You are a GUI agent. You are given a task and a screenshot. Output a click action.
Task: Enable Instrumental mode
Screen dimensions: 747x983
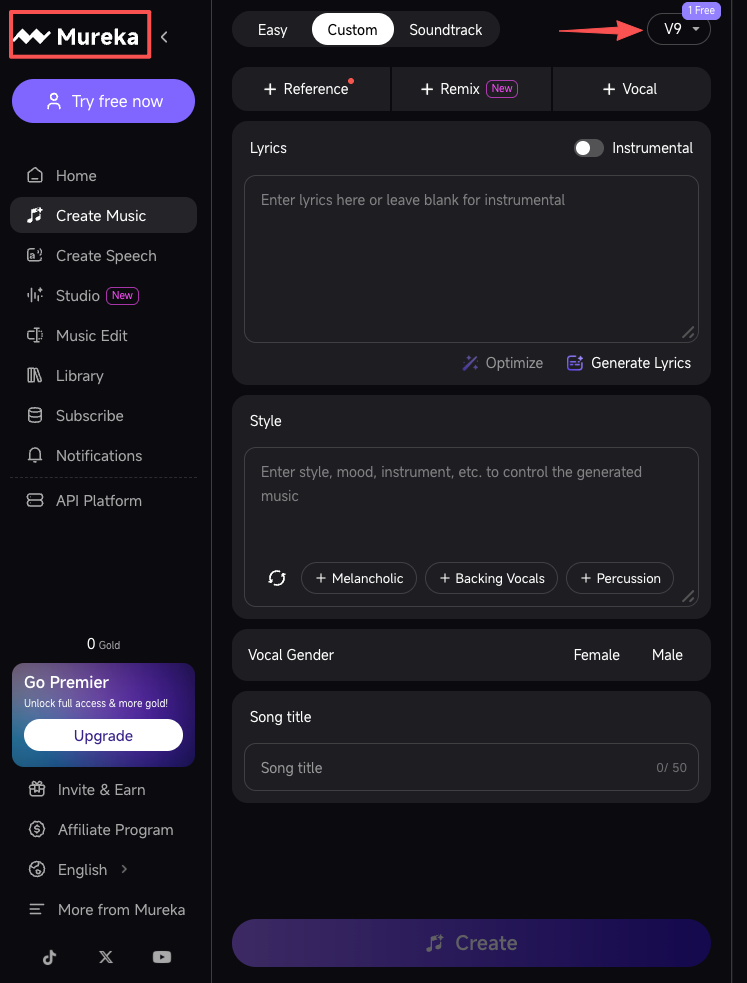click(589, 147)
